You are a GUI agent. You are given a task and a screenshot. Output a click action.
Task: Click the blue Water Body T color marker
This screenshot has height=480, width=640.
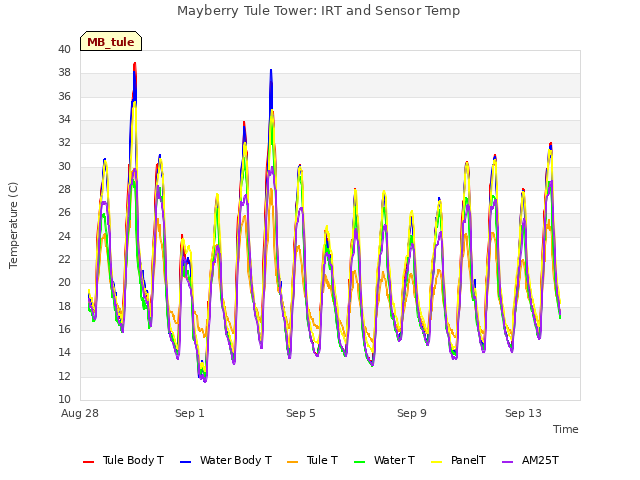[x=185, y=462]
